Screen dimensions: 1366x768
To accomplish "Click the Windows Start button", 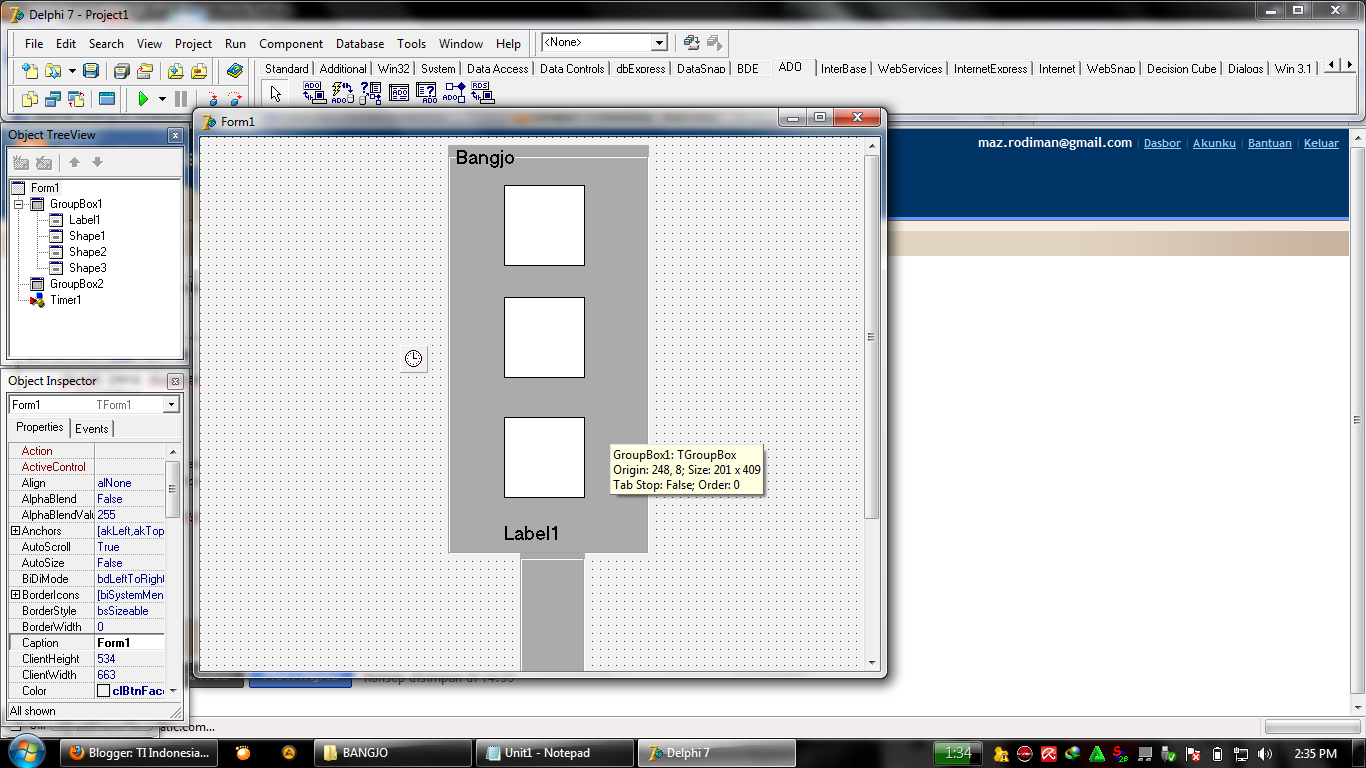I will point(27,752).
